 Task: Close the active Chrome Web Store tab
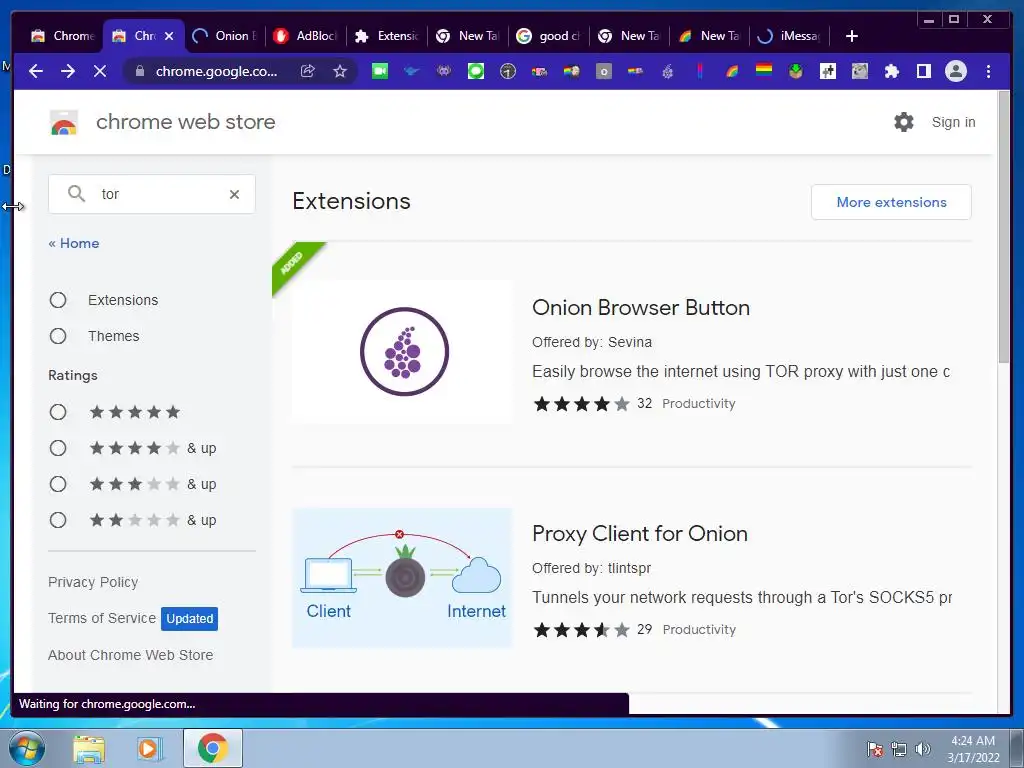tap(169, 36)
